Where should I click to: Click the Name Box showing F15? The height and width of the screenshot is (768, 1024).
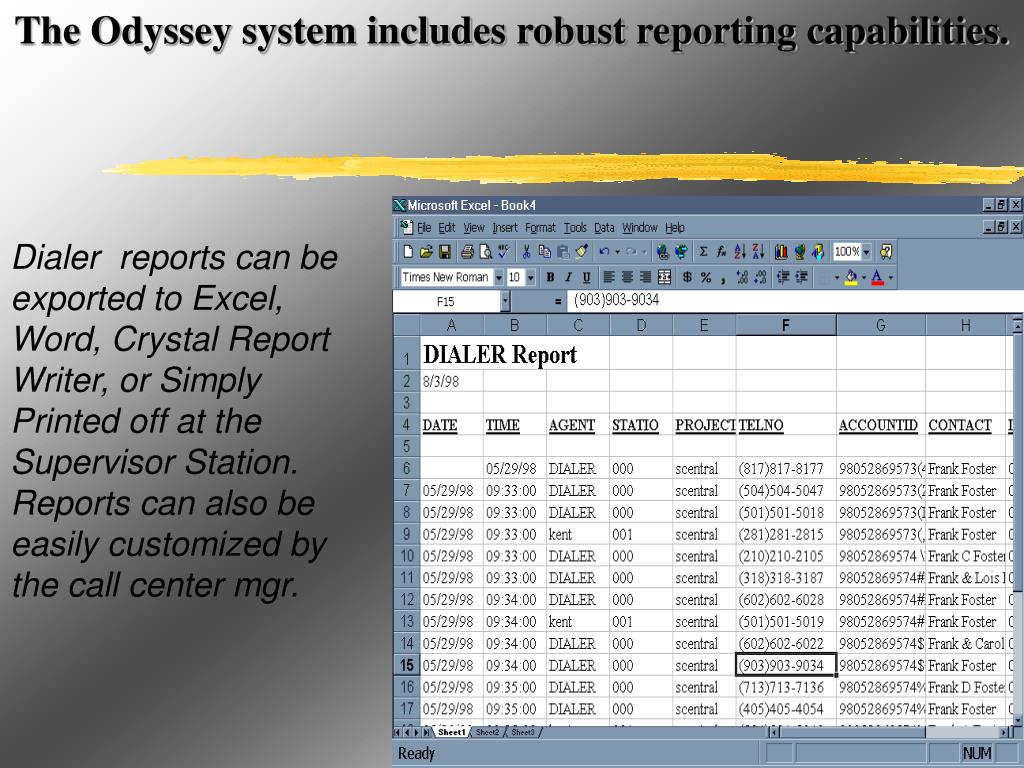(447, 301)
